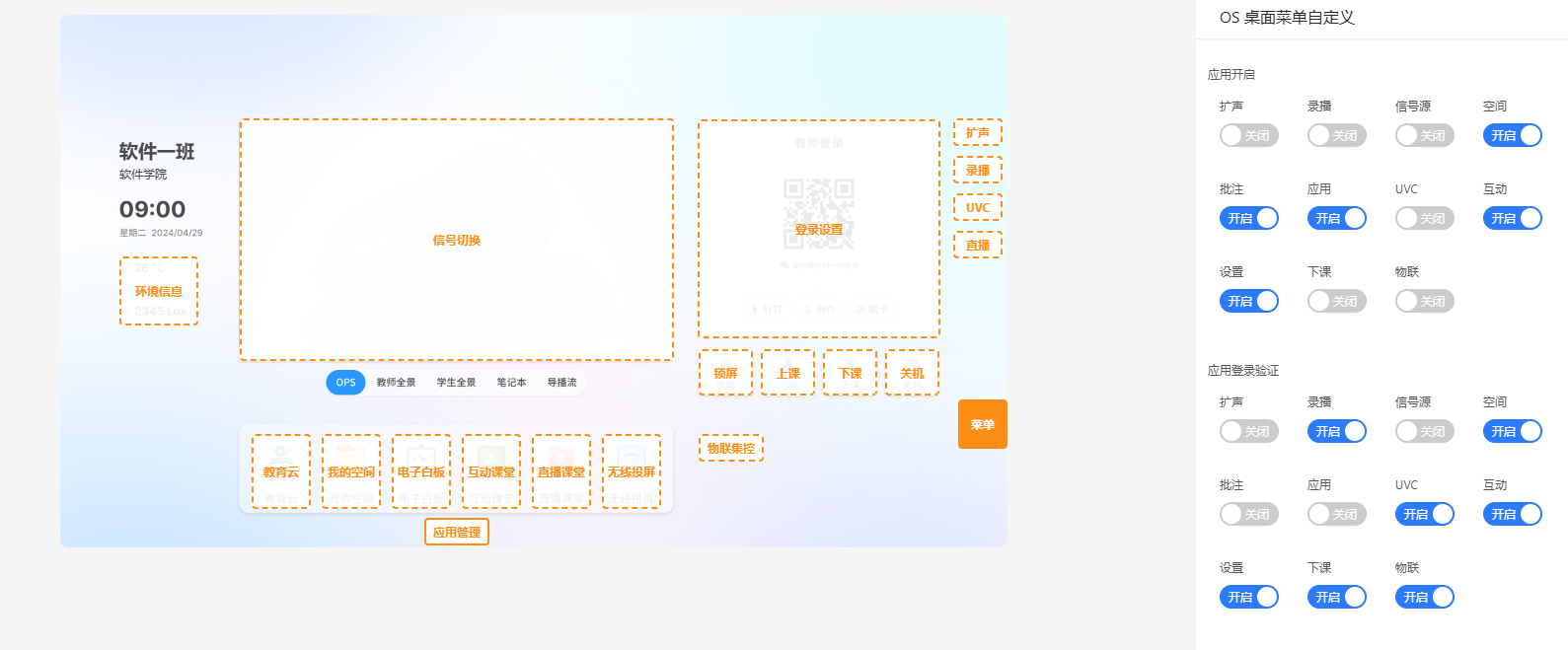Turn off 空间 toggle under 应用开启

[x=1512, y=135]
